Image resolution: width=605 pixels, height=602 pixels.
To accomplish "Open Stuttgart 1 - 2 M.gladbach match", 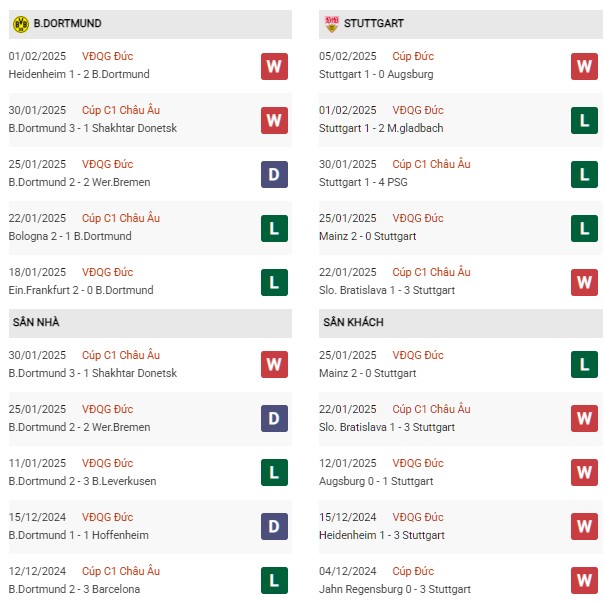I will pos(381,128).
